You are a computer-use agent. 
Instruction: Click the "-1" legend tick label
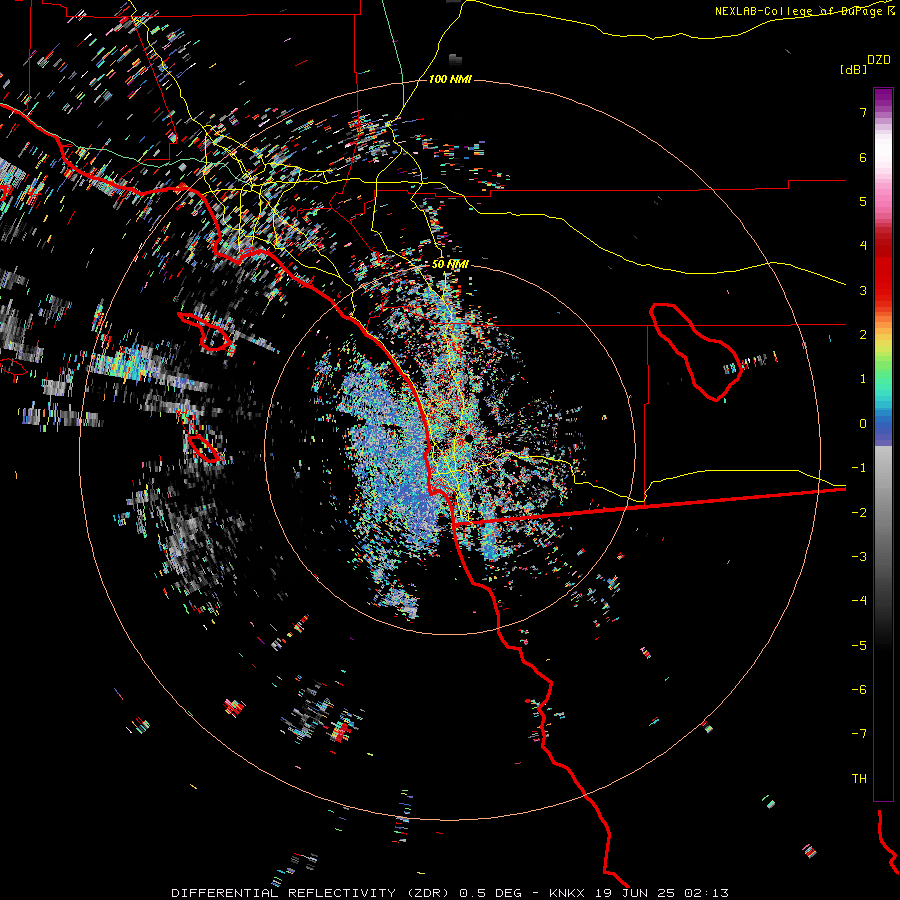[859, 468]
